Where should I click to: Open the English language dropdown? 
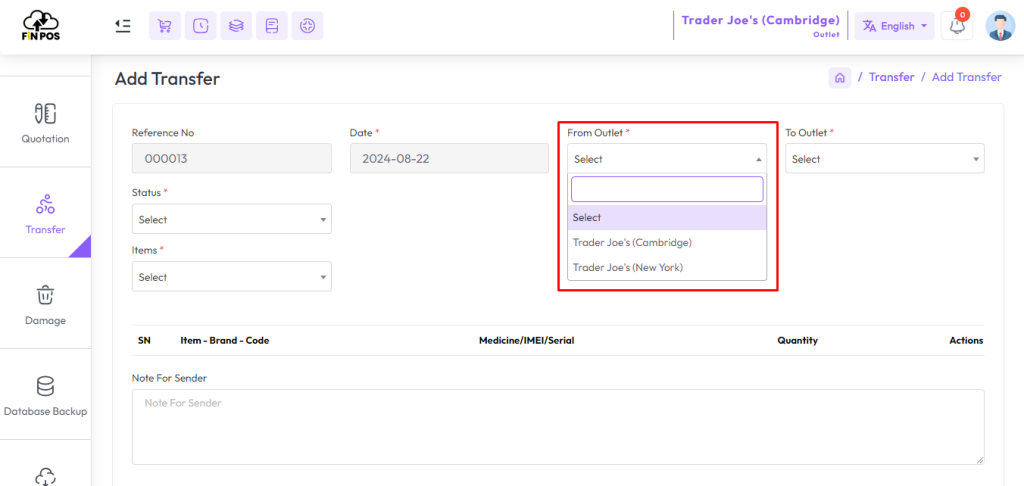894,26
